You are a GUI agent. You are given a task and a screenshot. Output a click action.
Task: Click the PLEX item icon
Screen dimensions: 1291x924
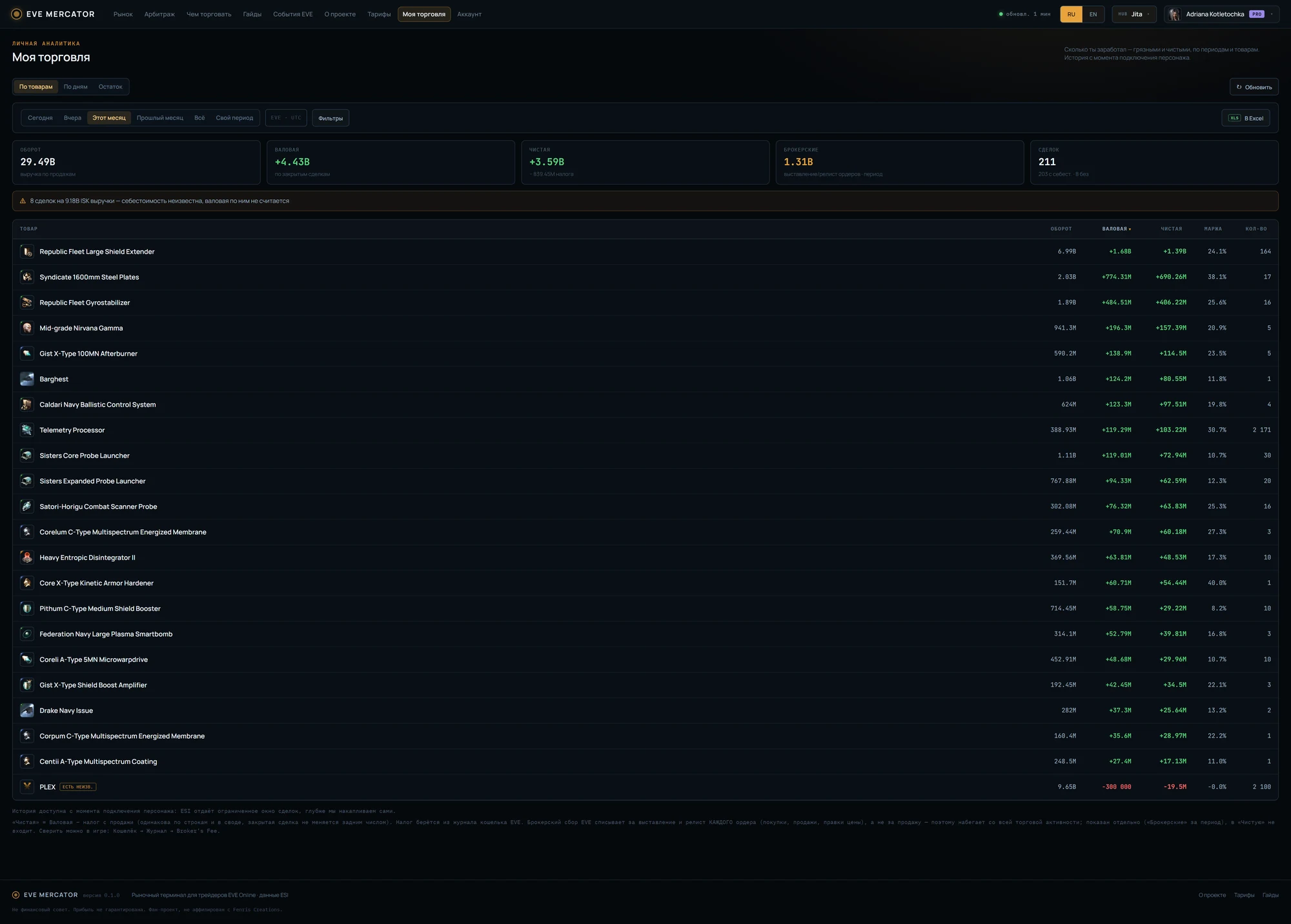click(26, 787)
